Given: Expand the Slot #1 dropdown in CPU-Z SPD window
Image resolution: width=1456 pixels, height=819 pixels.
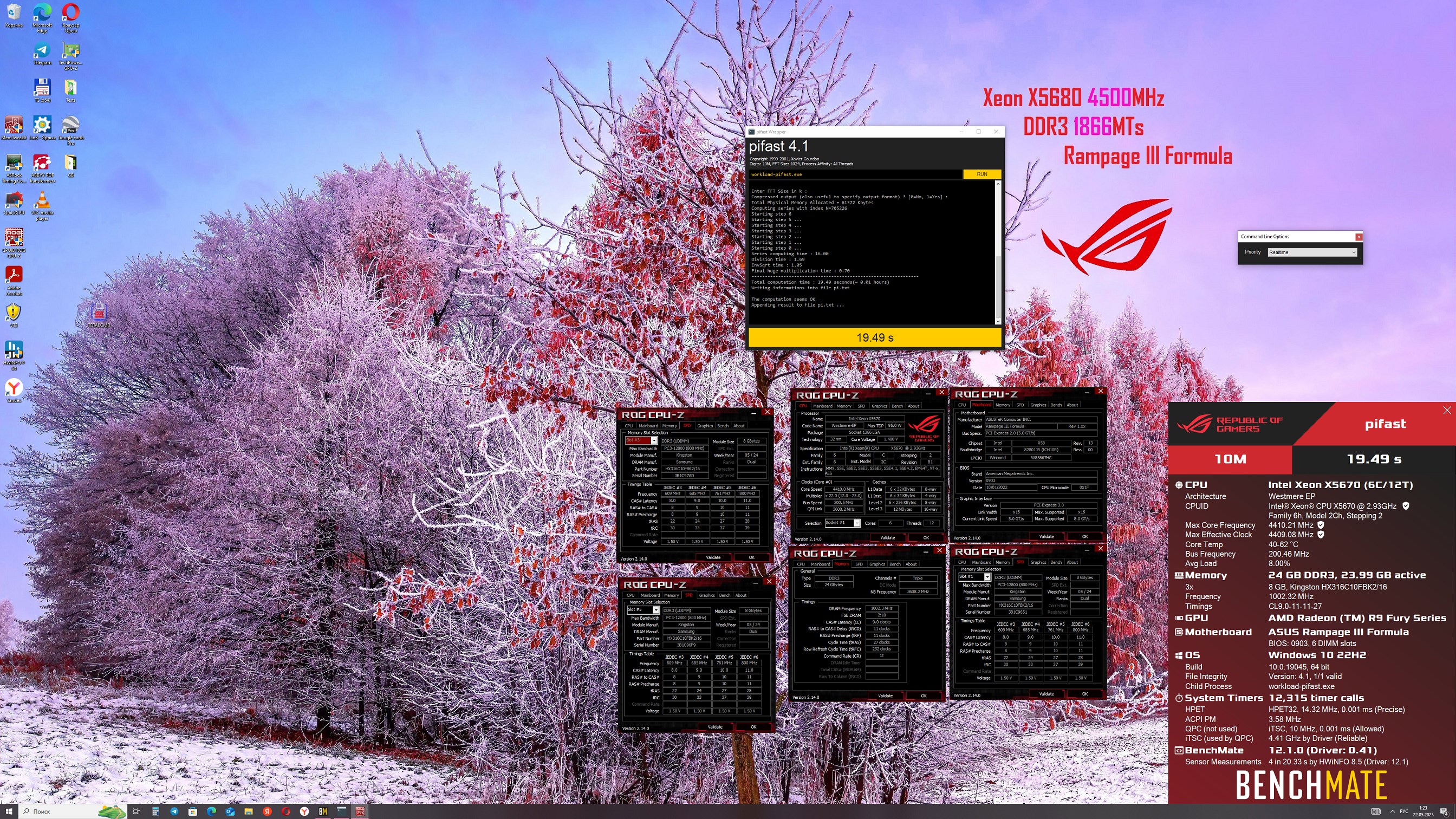Looking at the screenshot, I should [987, 577].
